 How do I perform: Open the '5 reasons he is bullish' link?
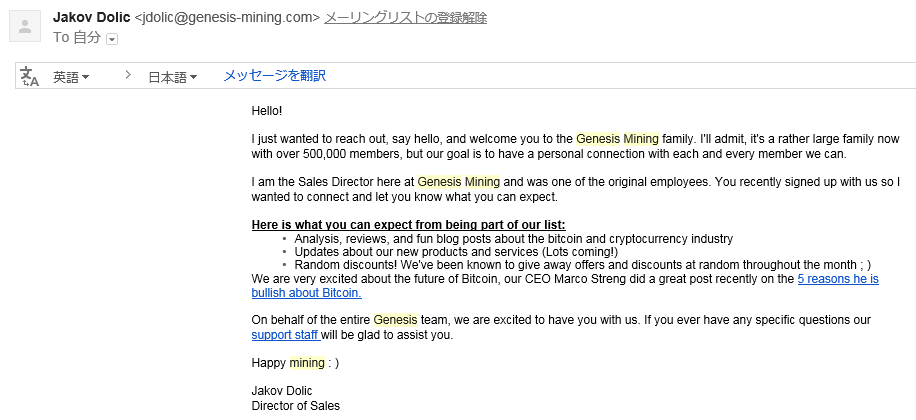pyautogui.click(x=837, y=279)
